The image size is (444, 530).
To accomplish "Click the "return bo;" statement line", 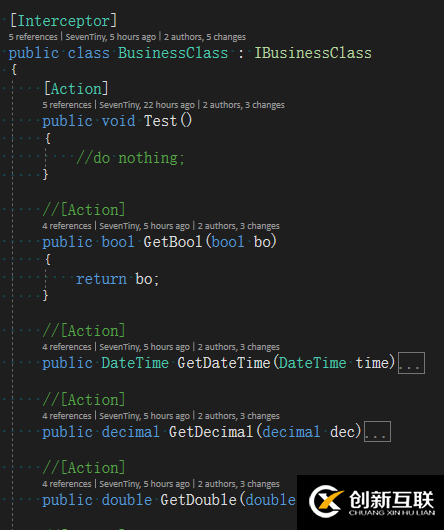I will click(x=117, y=279).
